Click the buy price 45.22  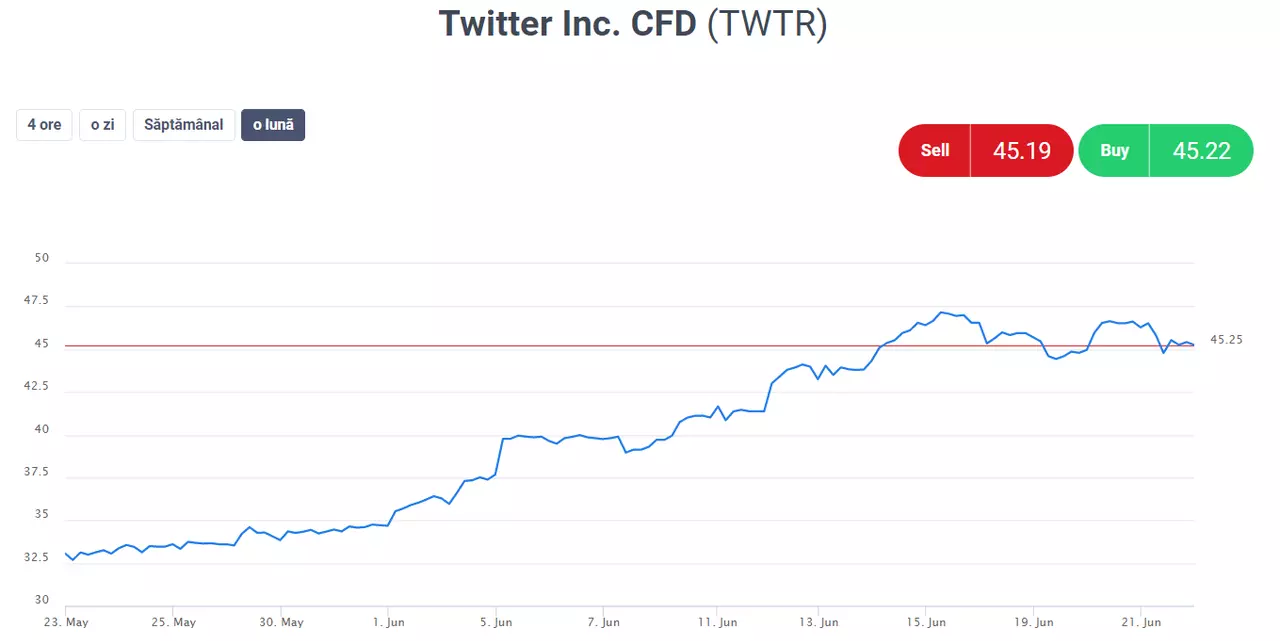1202,150
